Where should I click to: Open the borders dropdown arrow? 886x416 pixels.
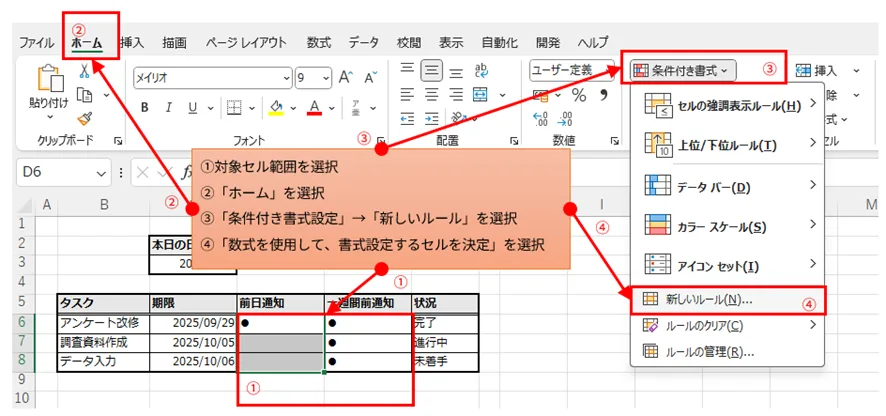coord(252,108)
